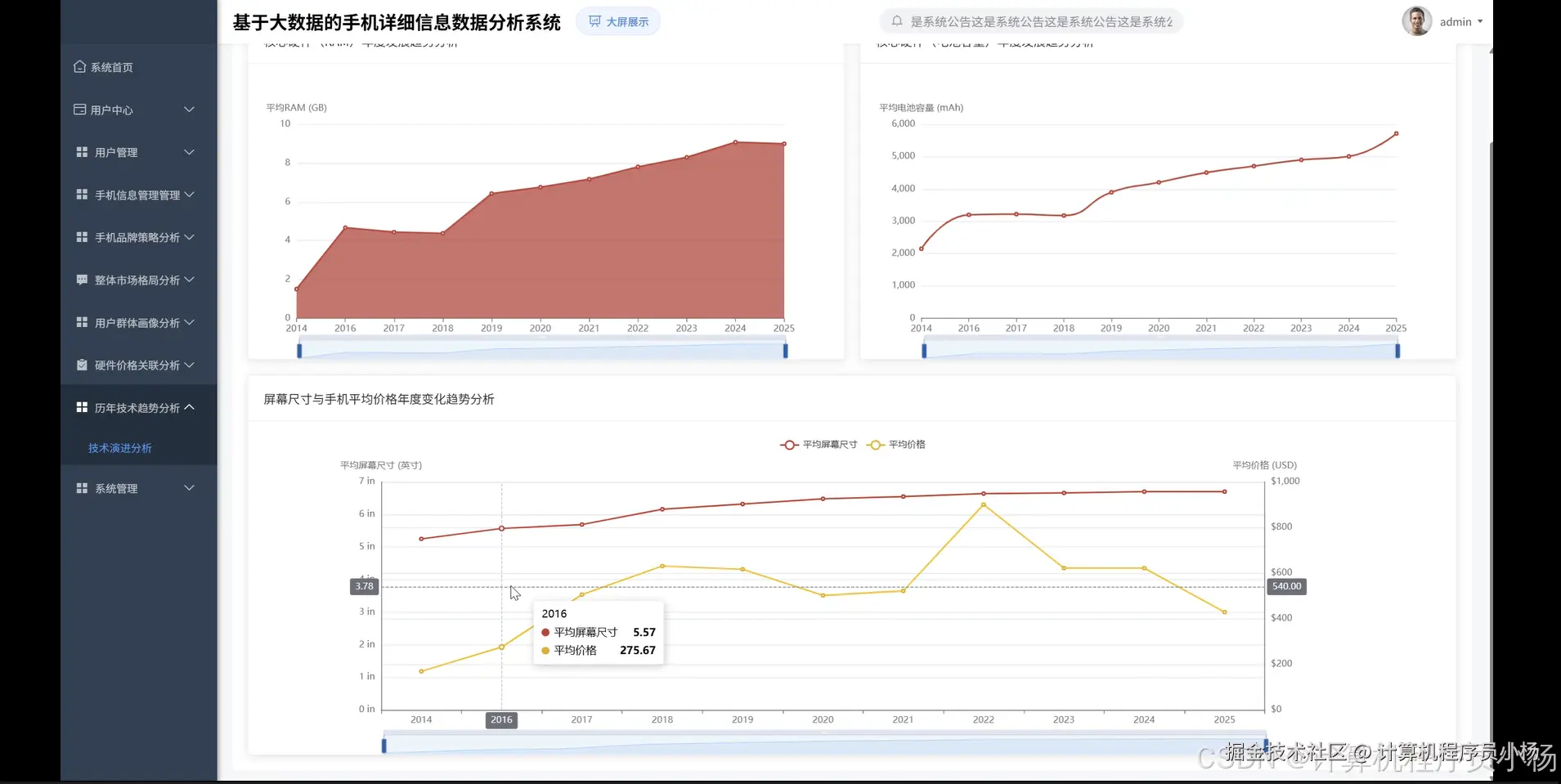The height and width of the screenshot is (784, 1561).
Task: Click the 大屏展示 button
Action: coord(618,21)
